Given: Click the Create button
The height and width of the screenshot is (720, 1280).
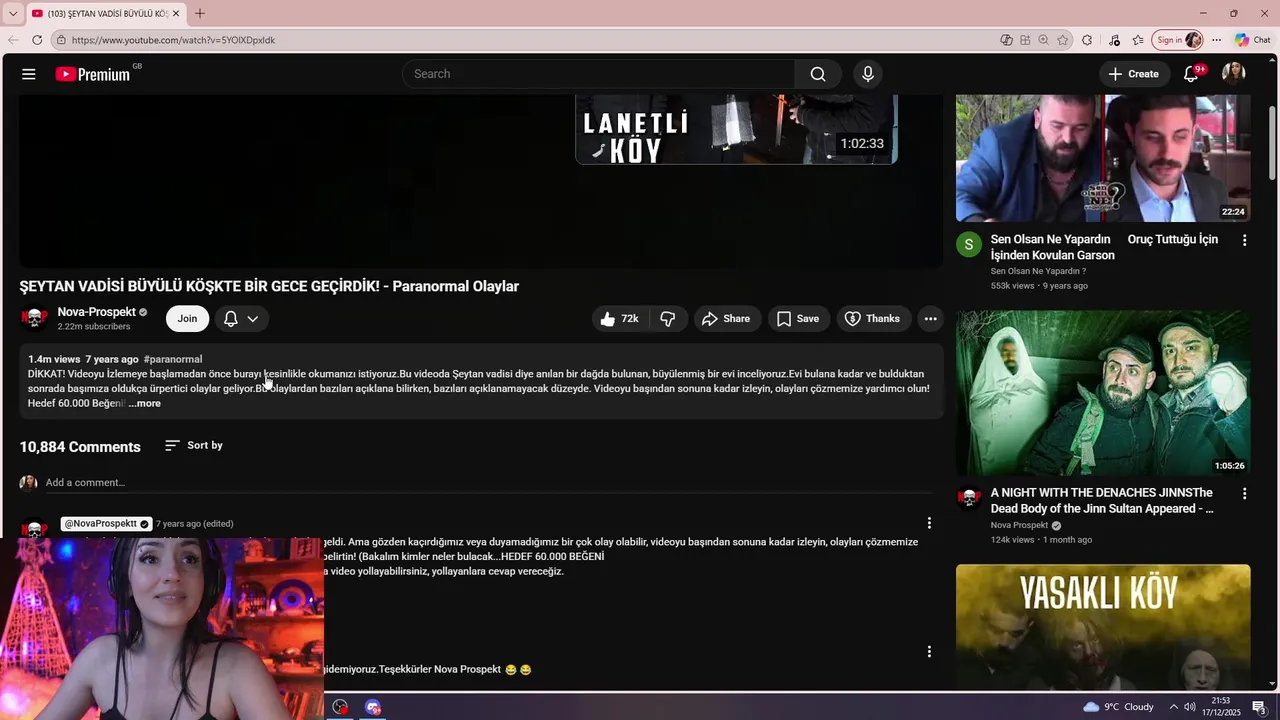Looking at the screenshot, I should [x=1134, y=74].
